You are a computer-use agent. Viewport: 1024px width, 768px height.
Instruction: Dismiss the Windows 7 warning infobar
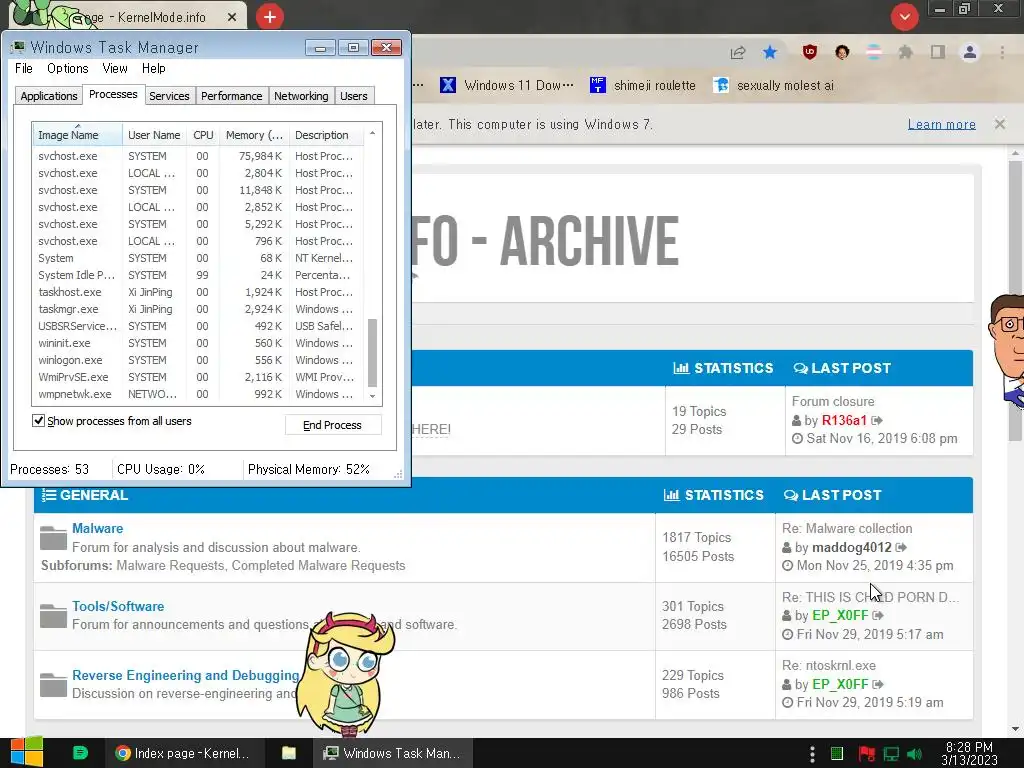point(999,123)
